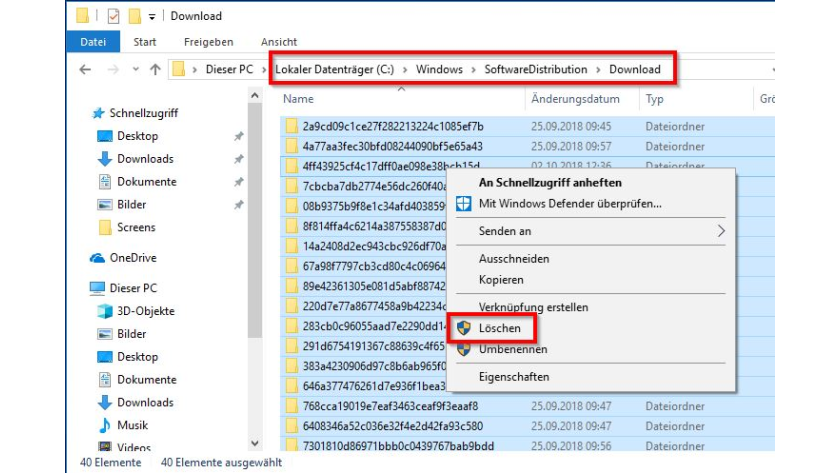Select Windows breadcrumb in address bar

[439, 69]
